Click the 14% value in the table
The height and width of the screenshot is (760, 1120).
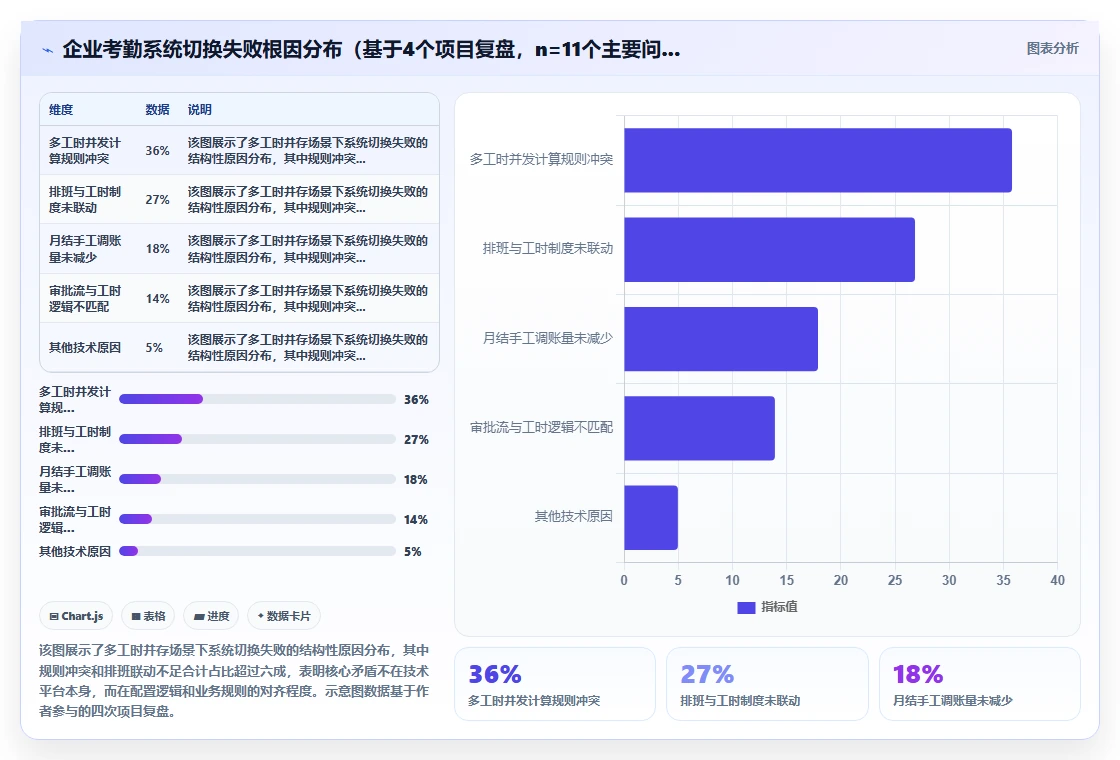point(157,298)
